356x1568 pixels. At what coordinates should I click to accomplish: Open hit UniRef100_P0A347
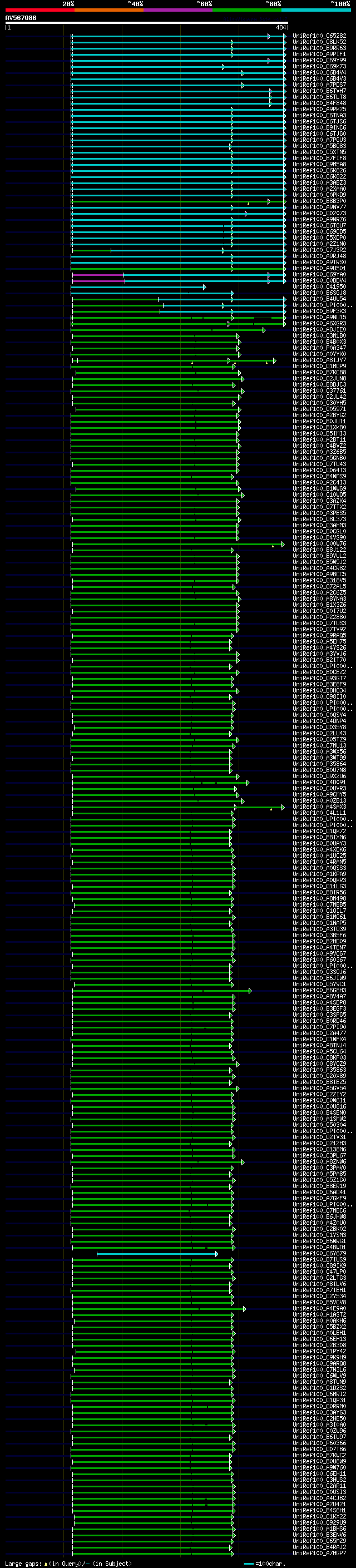click(x=319, y=348)
